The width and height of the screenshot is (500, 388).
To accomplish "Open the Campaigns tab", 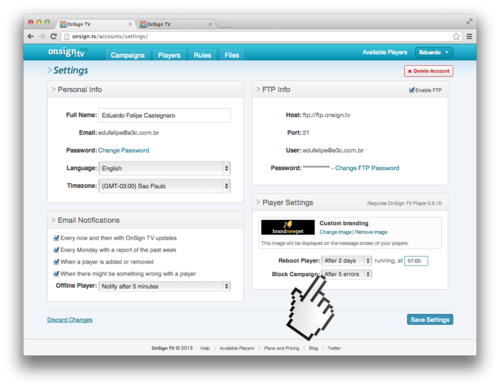I will (x=128, y=55).
